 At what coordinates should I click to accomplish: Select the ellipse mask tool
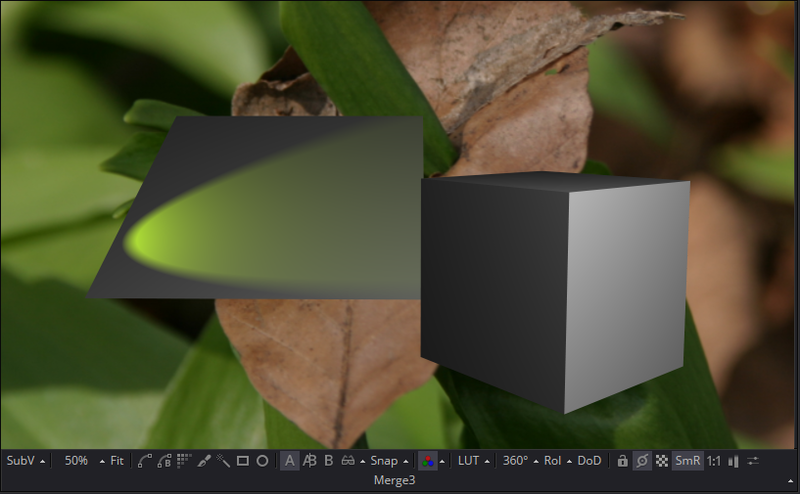pyautogui.click(x=262, y=461)
